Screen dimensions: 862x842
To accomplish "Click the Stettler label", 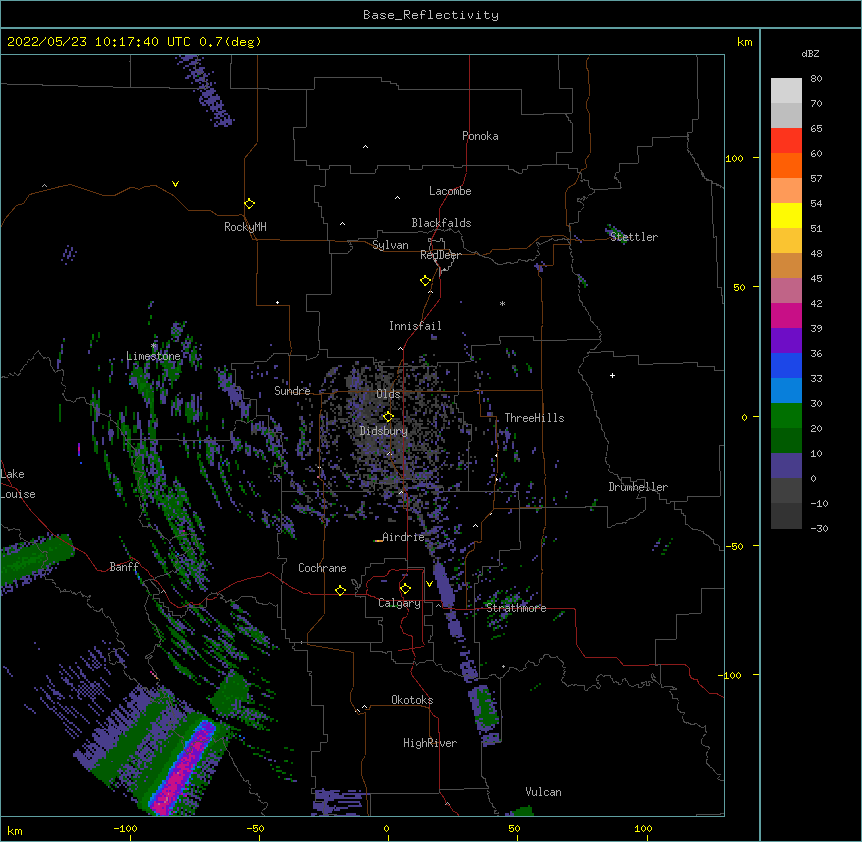I will (634, 237).
